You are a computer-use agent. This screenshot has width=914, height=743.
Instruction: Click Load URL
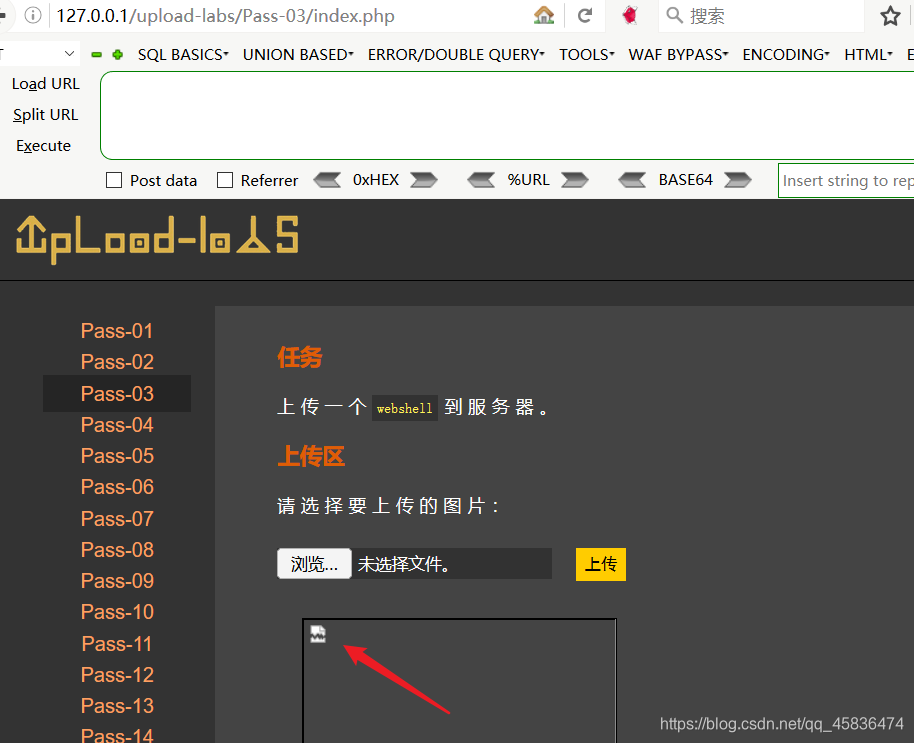45,84
